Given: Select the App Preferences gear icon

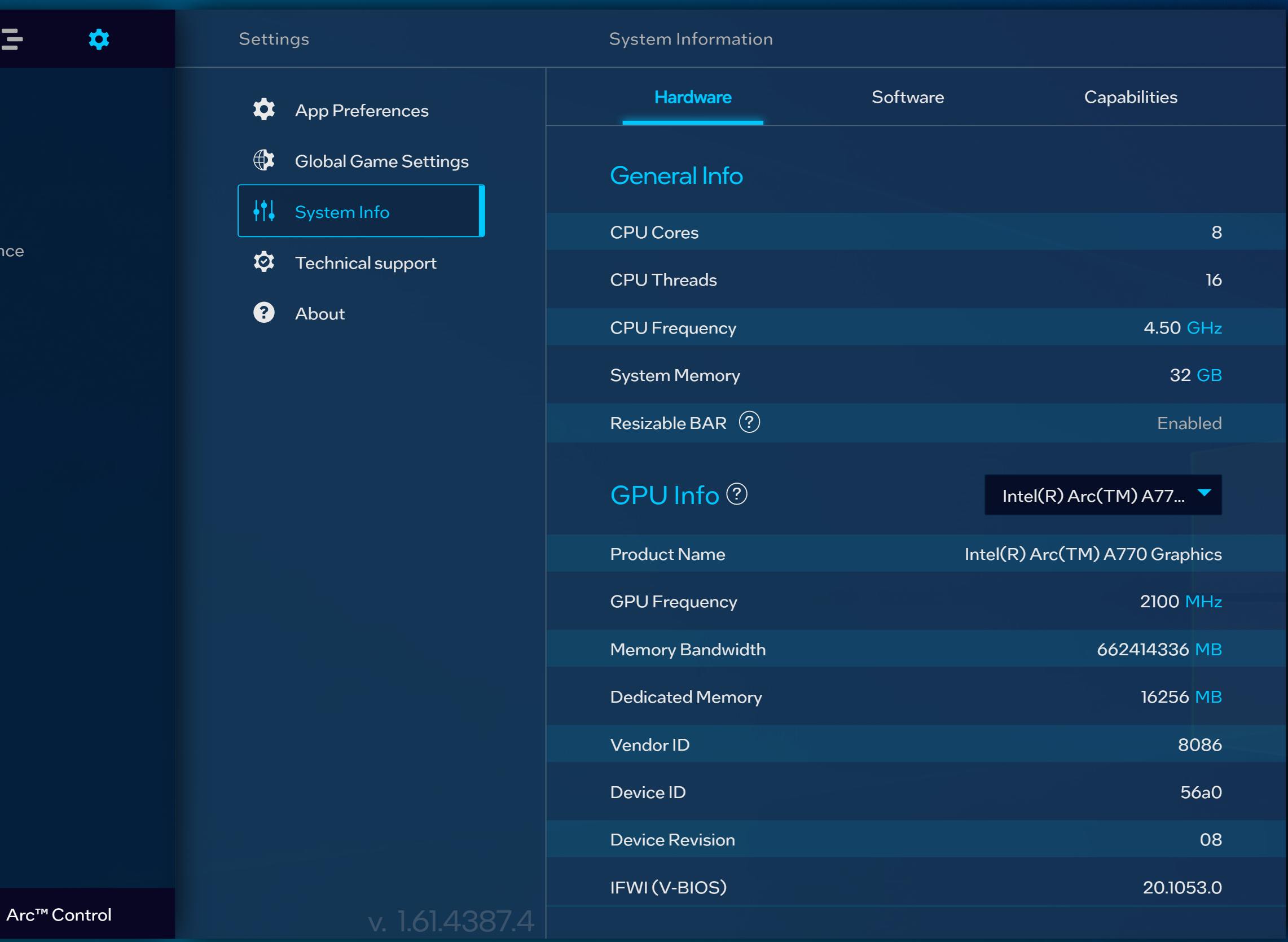Looking at the screenshot, I should (264, 109).
